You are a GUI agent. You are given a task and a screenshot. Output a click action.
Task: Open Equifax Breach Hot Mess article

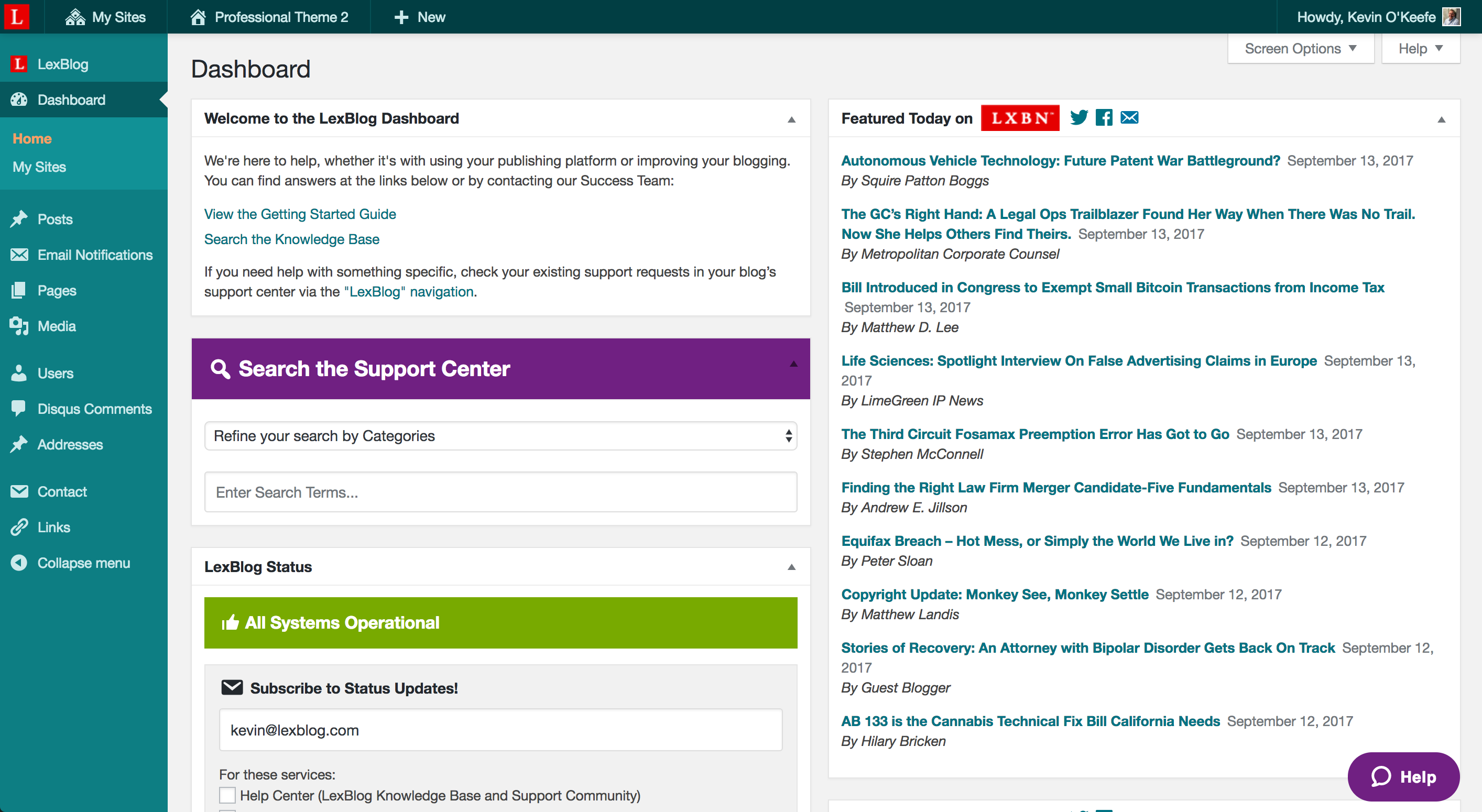tap(1037, 541)
